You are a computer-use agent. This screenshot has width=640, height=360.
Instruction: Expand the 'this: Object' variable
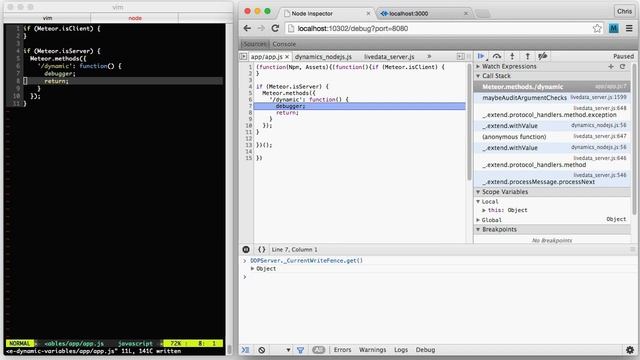[x=484, y=210]
